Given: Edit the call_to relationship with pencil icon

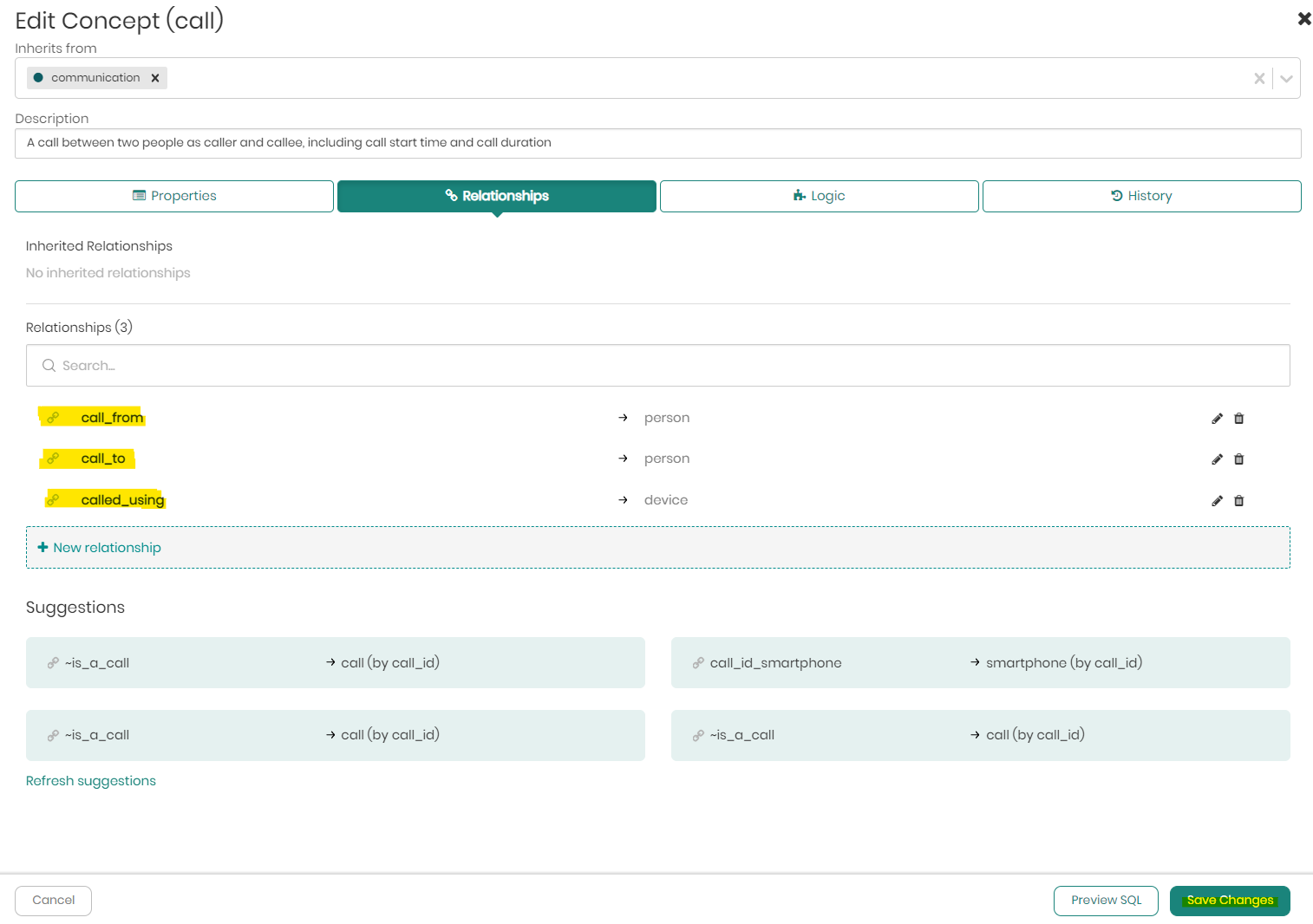Looking at the screenshot, I should [x=1217, y=459].
